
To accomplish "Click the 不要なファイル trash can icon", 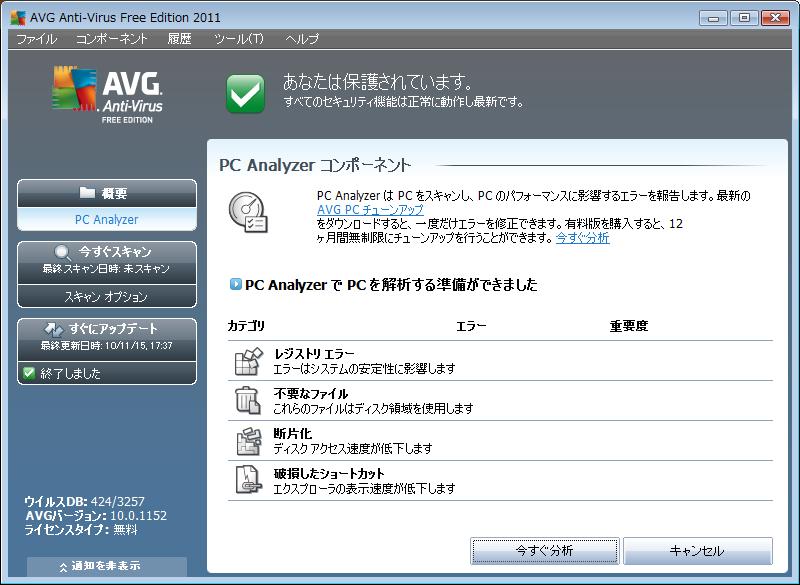I will coord(248,400).
